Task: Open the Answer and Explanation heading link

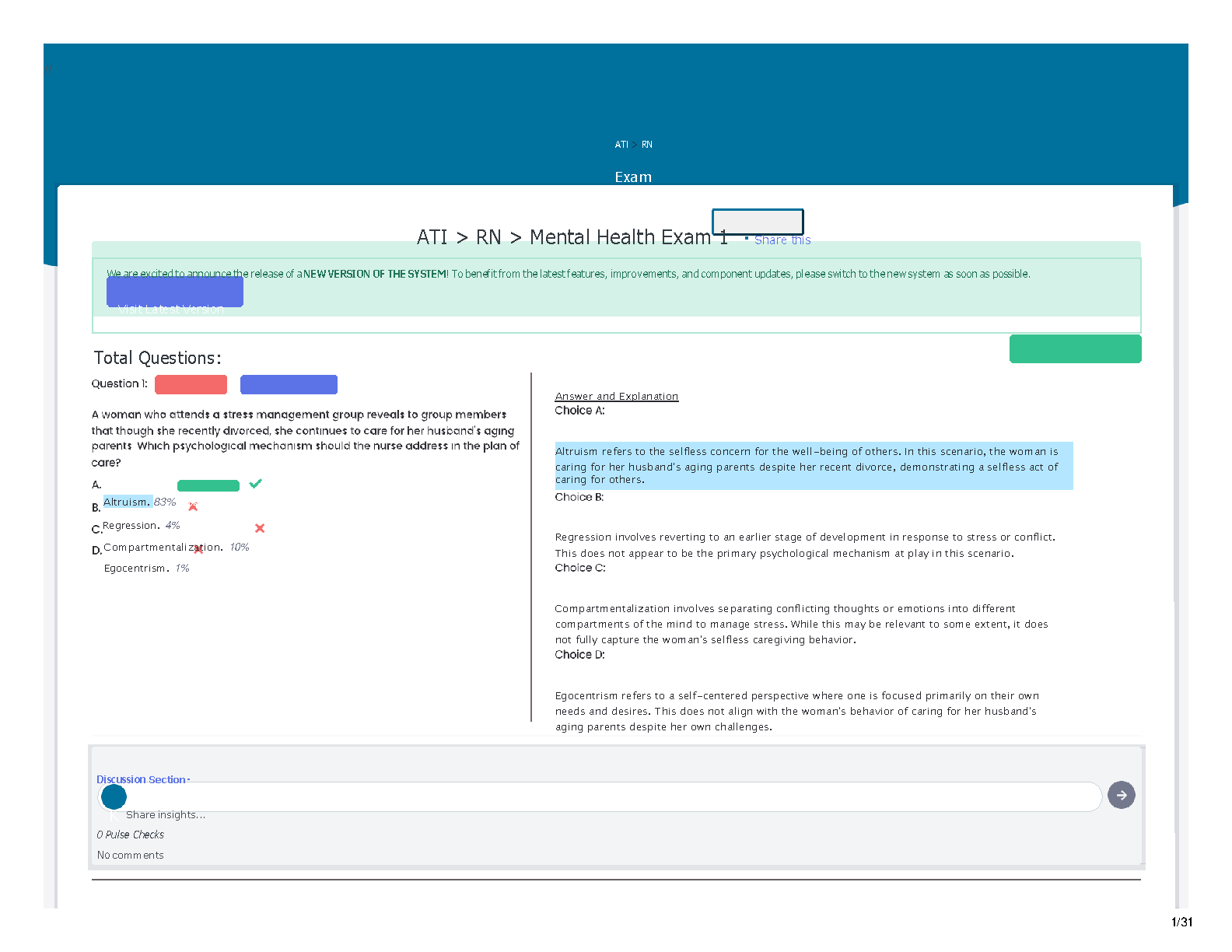Action: [616, 397]
